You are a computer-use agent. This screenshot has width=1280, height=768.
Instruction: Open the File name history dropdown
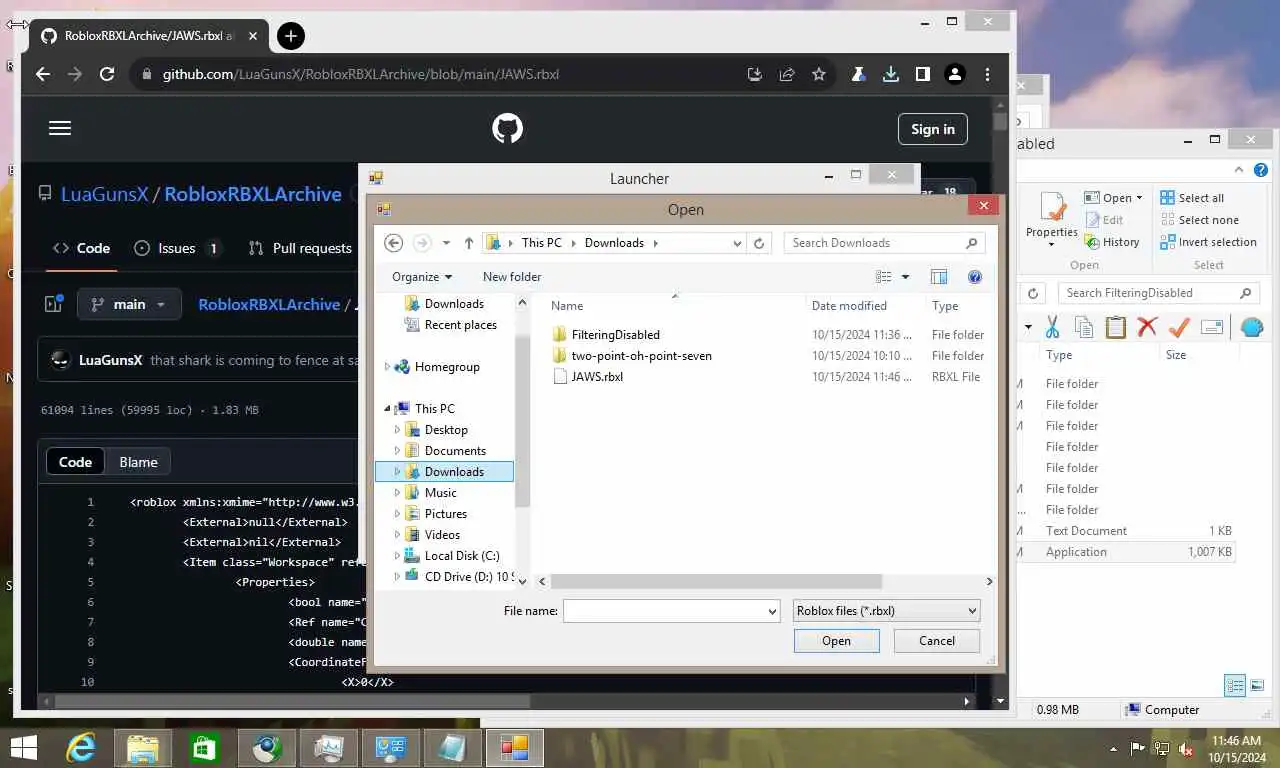pyautogui.click(x=772, y=611)
